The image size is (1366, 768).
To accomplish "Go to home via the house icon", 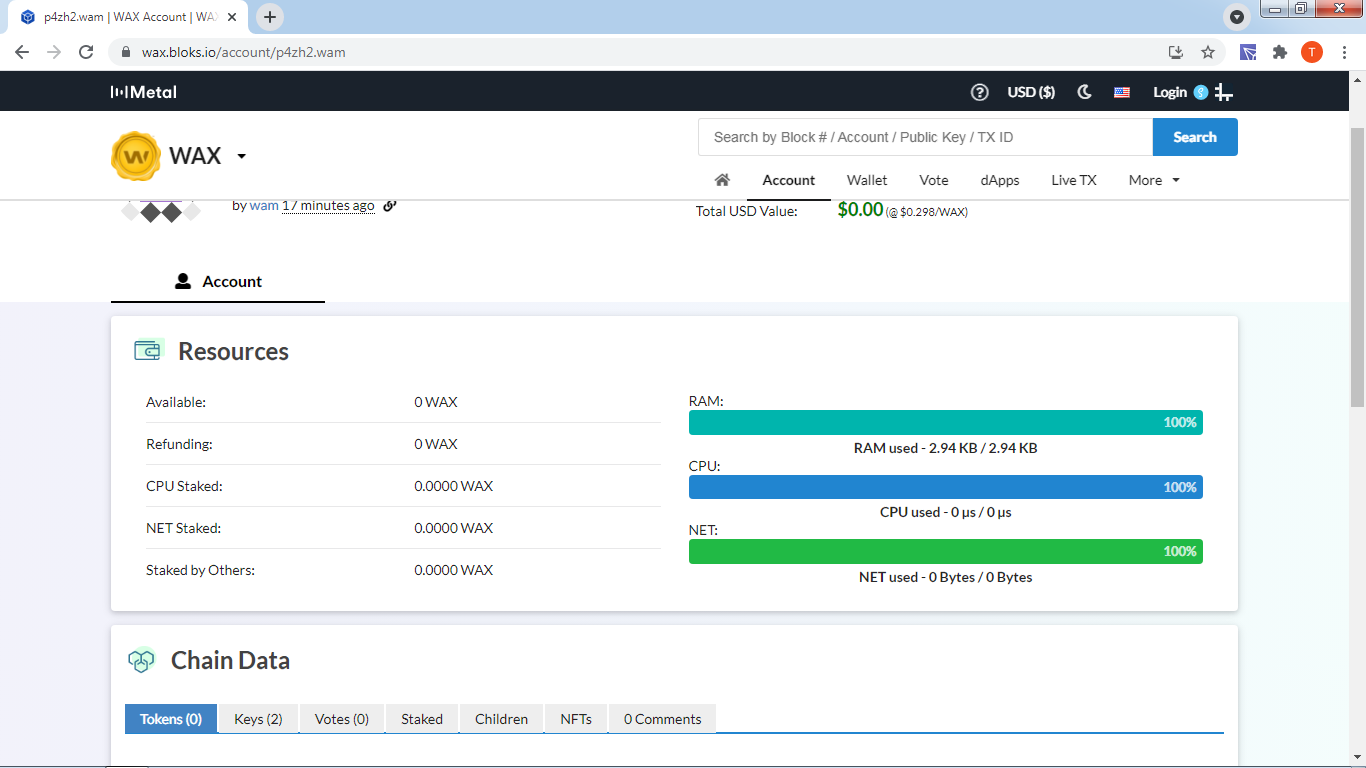I will coord(722,180).
